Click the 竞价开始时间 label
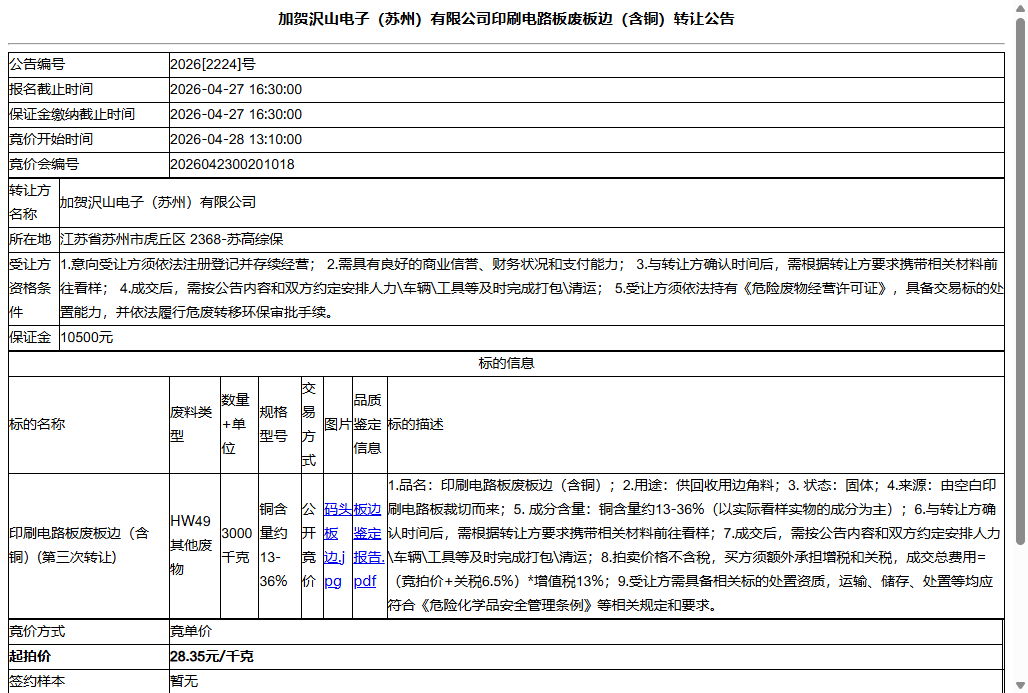Viewport: 1028px width, 693px height. coord(50,139)
